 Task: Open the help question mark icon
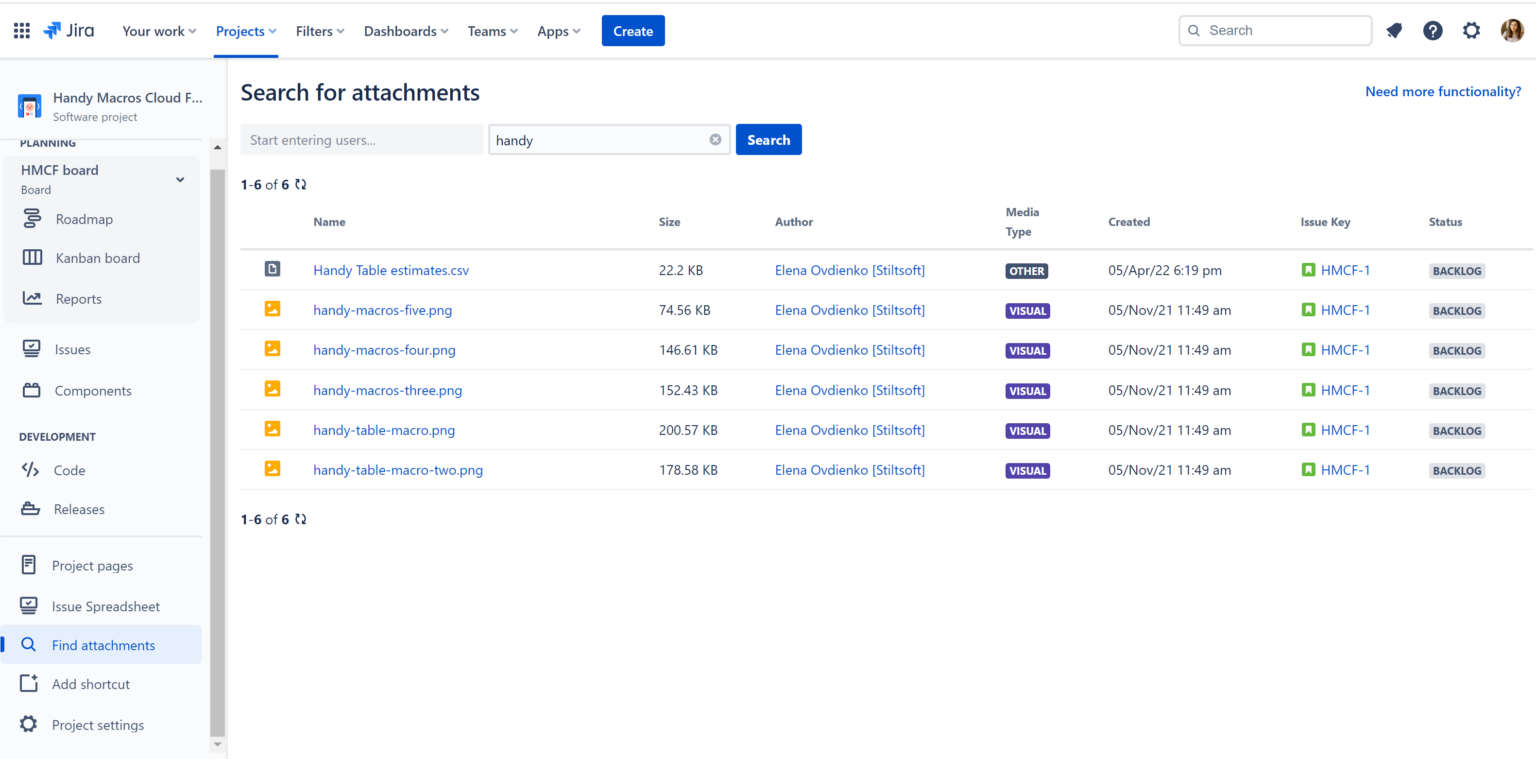pos(1433,30)
